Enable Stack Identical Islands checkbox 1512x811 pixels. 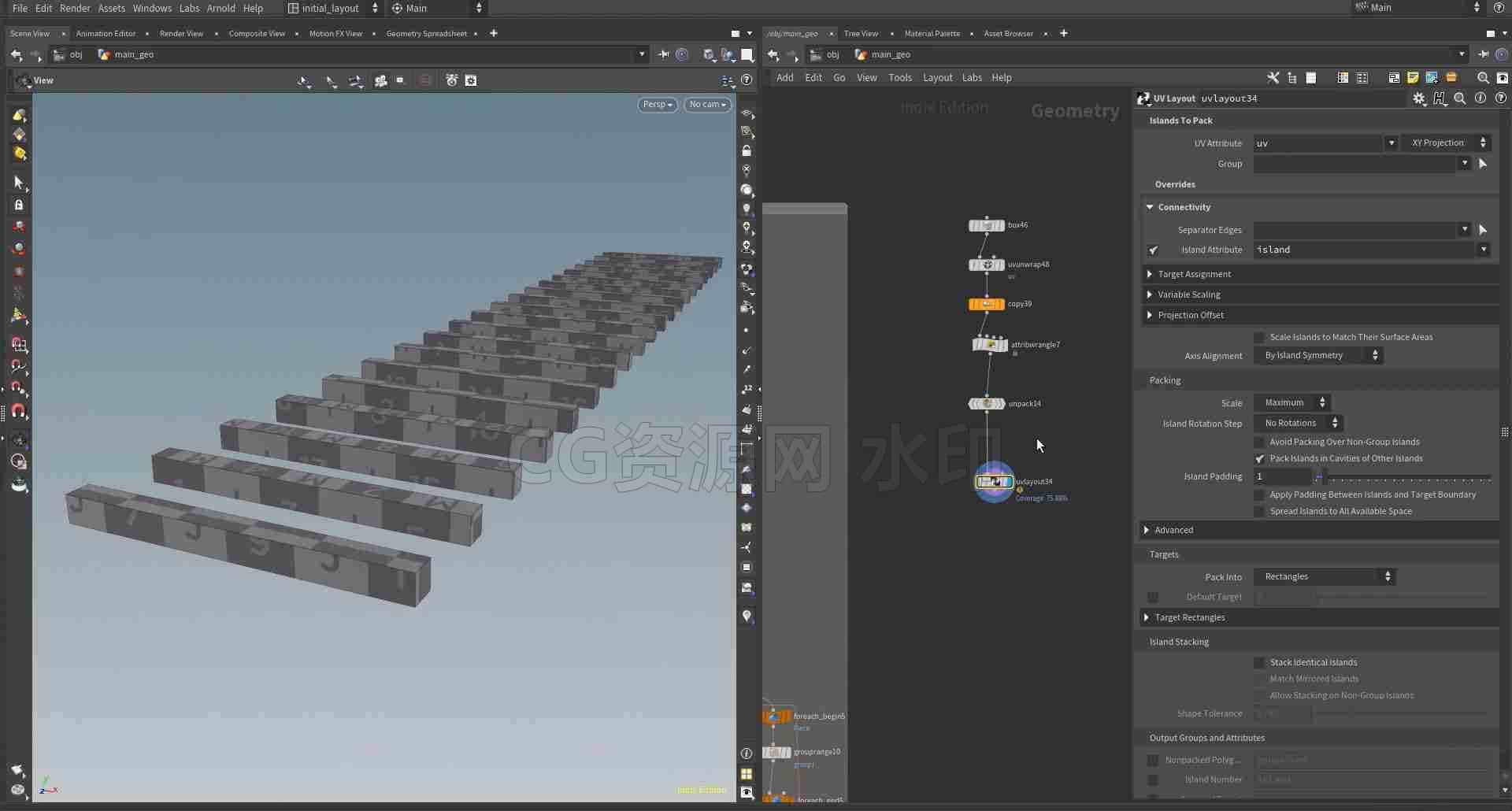pyautogui.click(x=1259, y=663)
